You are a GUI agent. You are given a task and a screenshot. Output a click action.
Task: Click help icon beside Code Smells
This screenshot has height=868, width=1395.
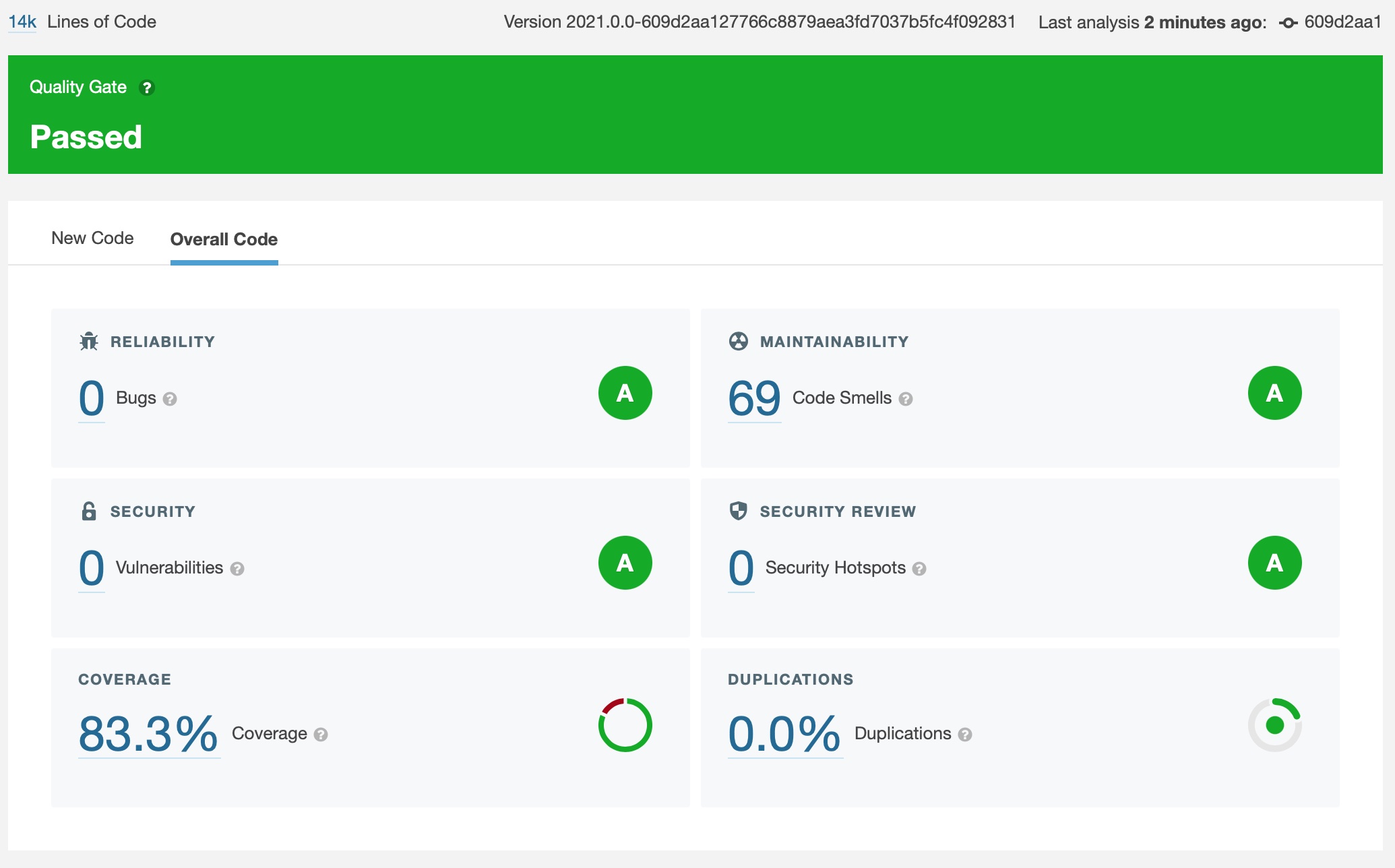coord(906,399)
